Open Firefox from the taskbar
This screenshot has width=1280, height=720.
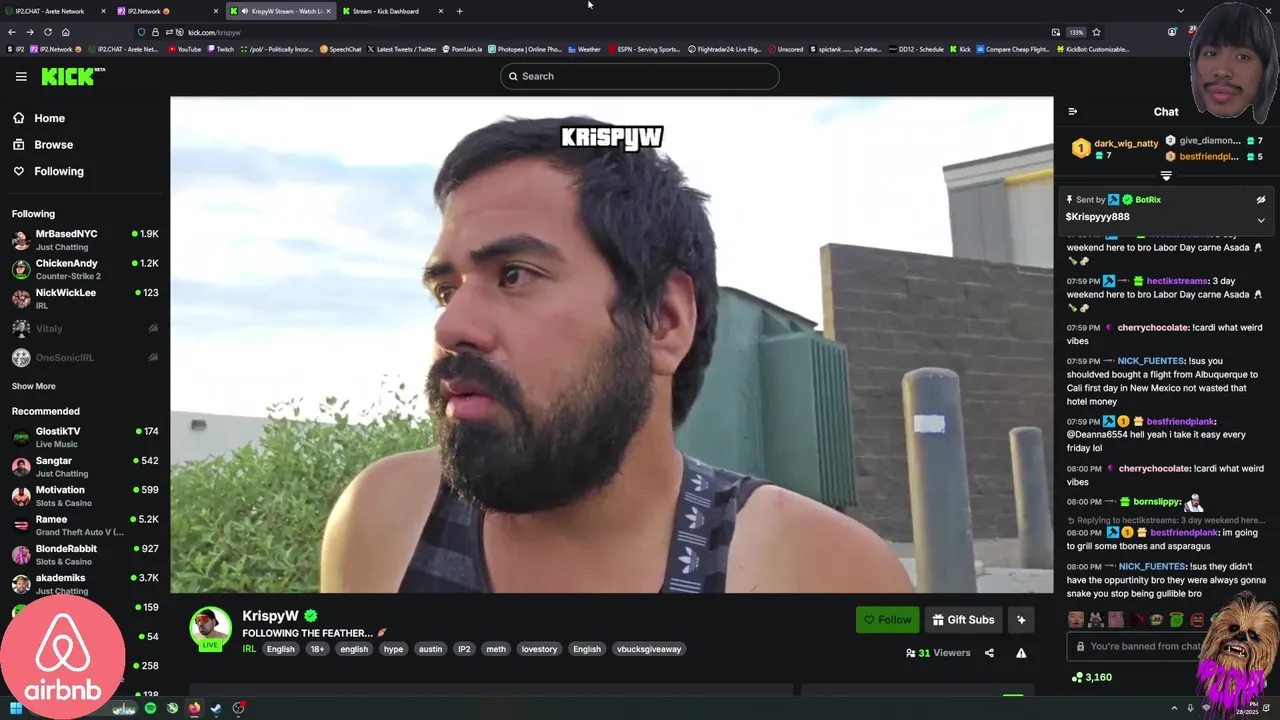click(194, 708)
